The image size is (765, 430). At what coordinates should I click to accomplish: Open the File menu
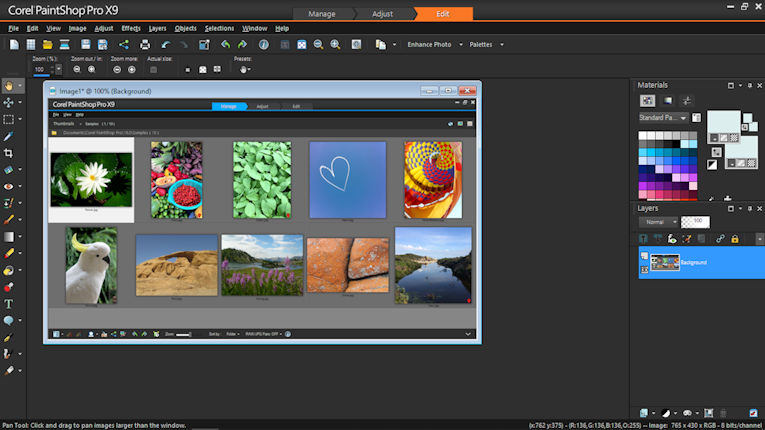click(14, 28)
